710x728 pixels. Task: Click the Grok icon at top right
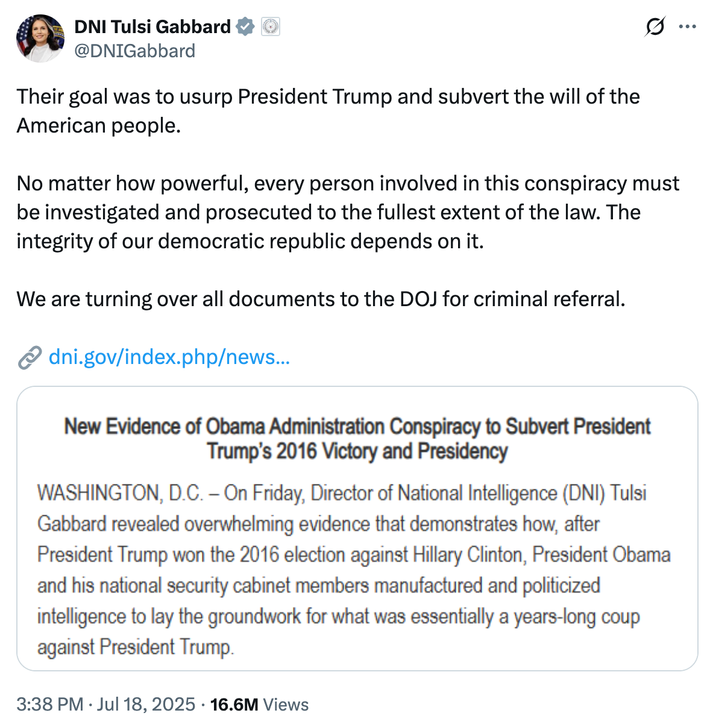656,27
